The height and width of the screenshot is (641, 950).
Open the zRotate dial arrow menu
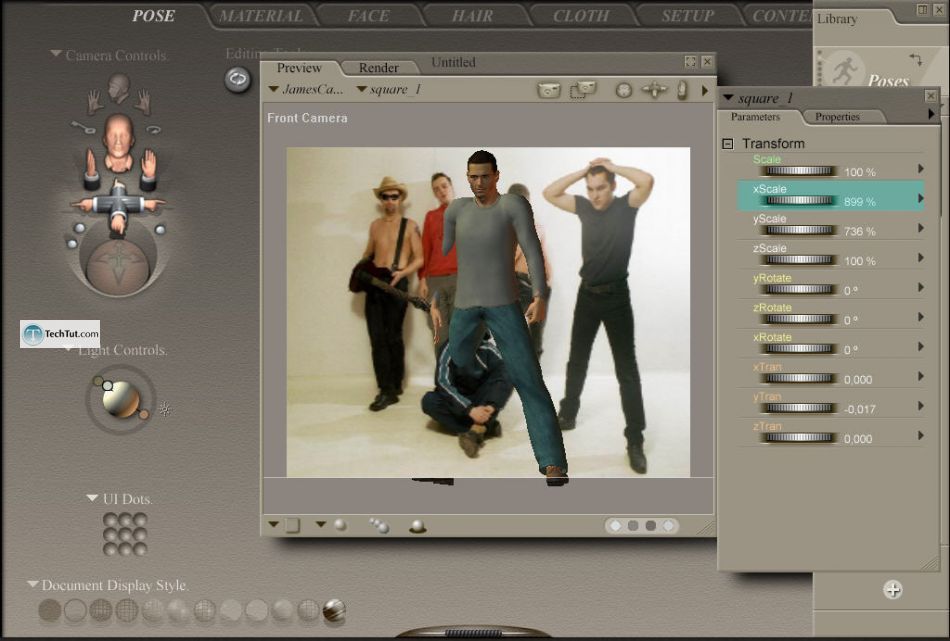(x=921, y=317)
